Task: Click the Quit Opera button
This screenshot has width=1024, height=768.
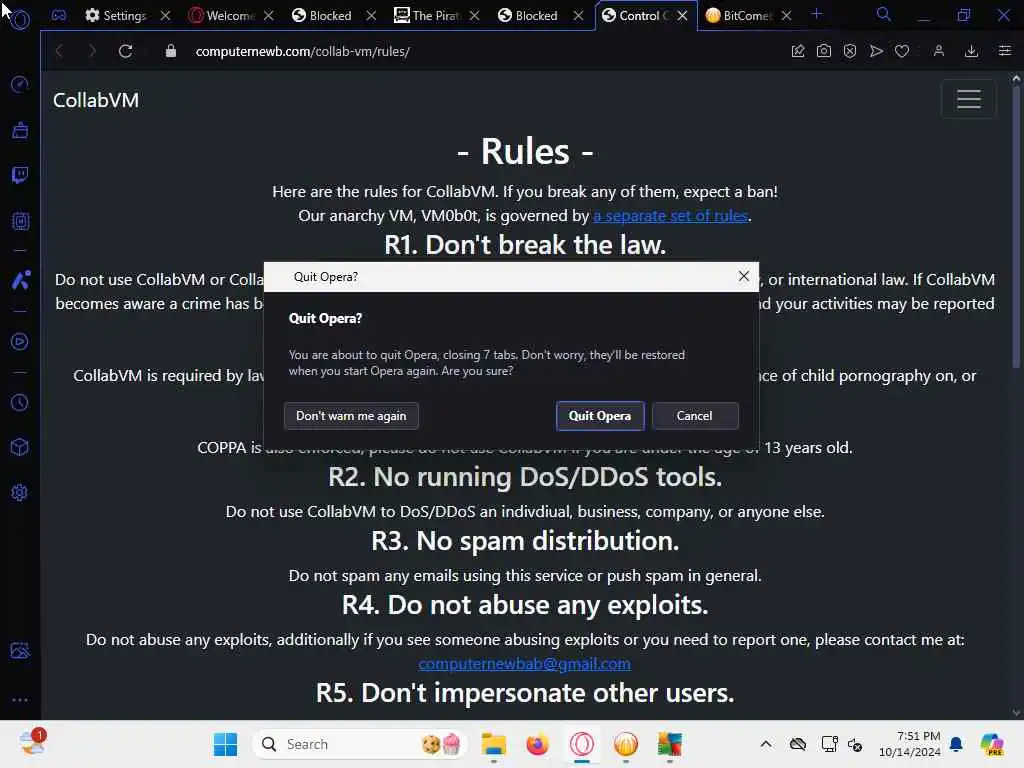Action: [600, 416]
